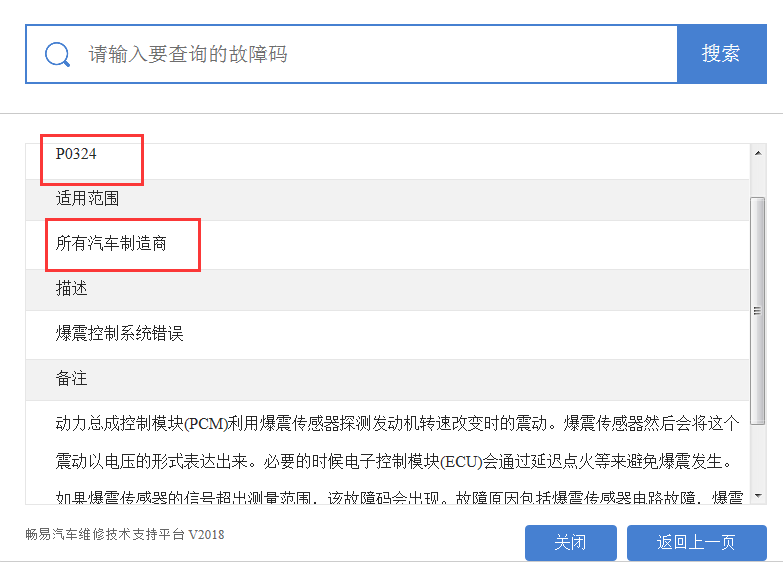This screenshot has height=577, width=783.
Task: Click the remark line starting 动力总成控制模块
Action: click(397, 424)
